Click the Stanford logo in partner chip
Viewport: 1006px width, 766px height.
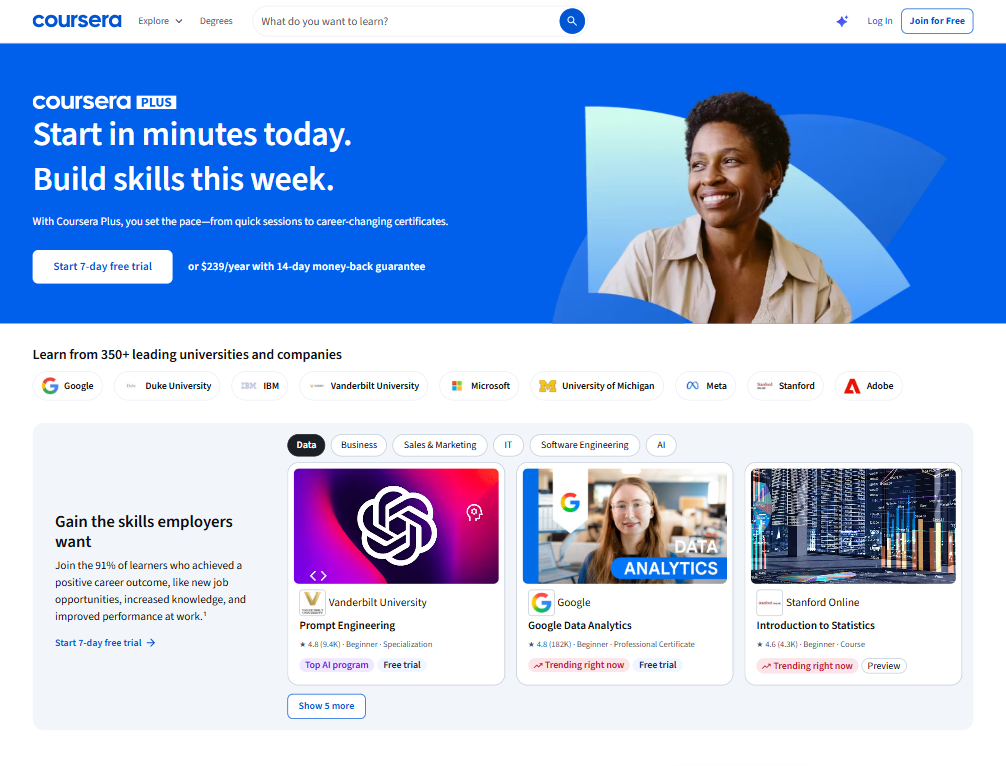coord(764,386)
